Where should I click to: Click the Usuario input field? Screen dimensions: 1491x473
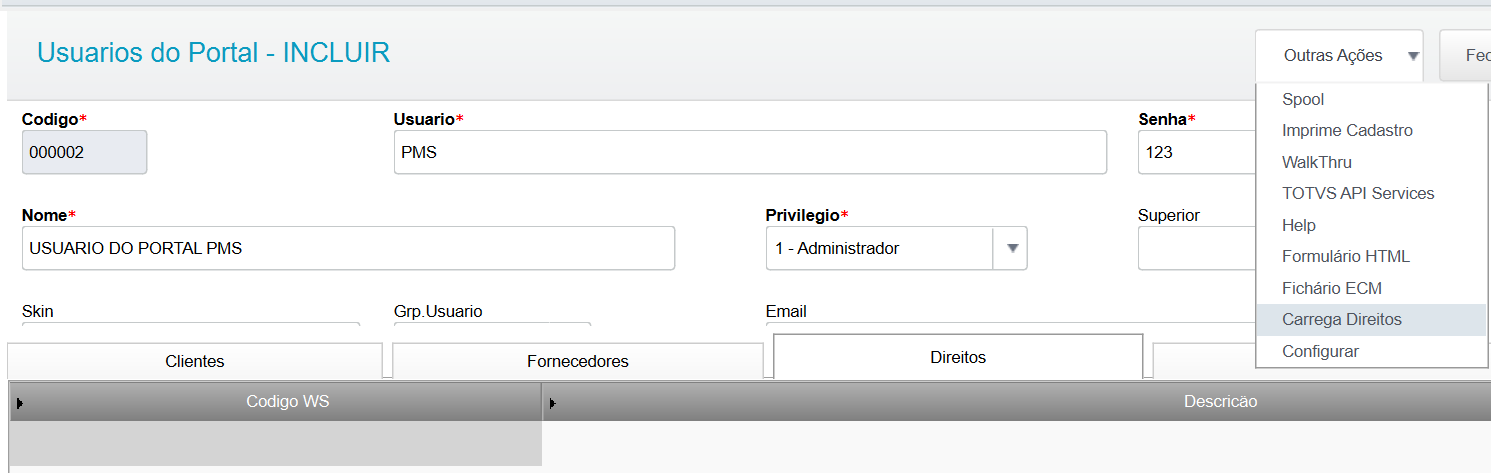click(750, 153)
